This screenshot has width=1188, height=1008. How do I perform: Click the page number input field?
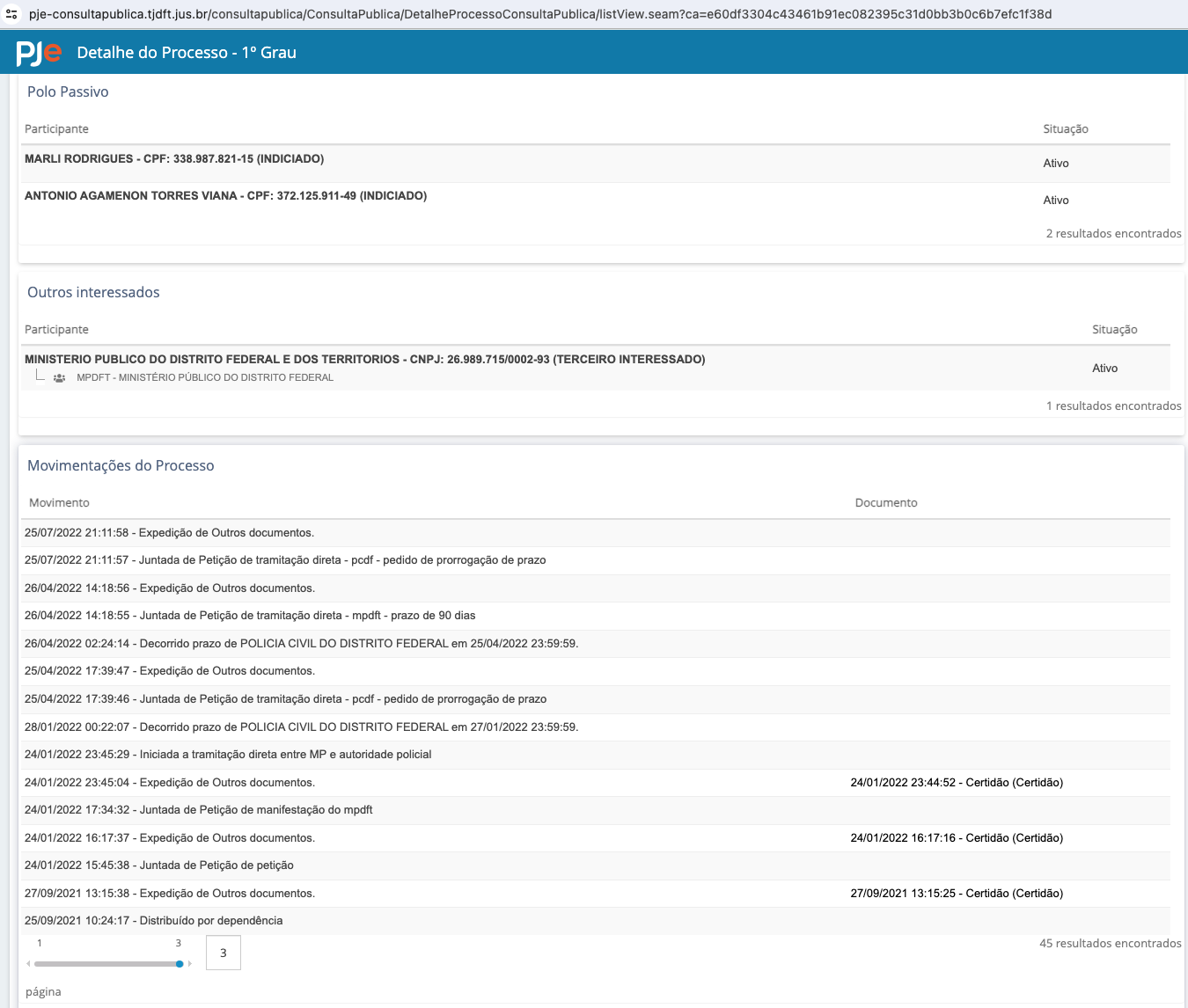tap(224, 953)
